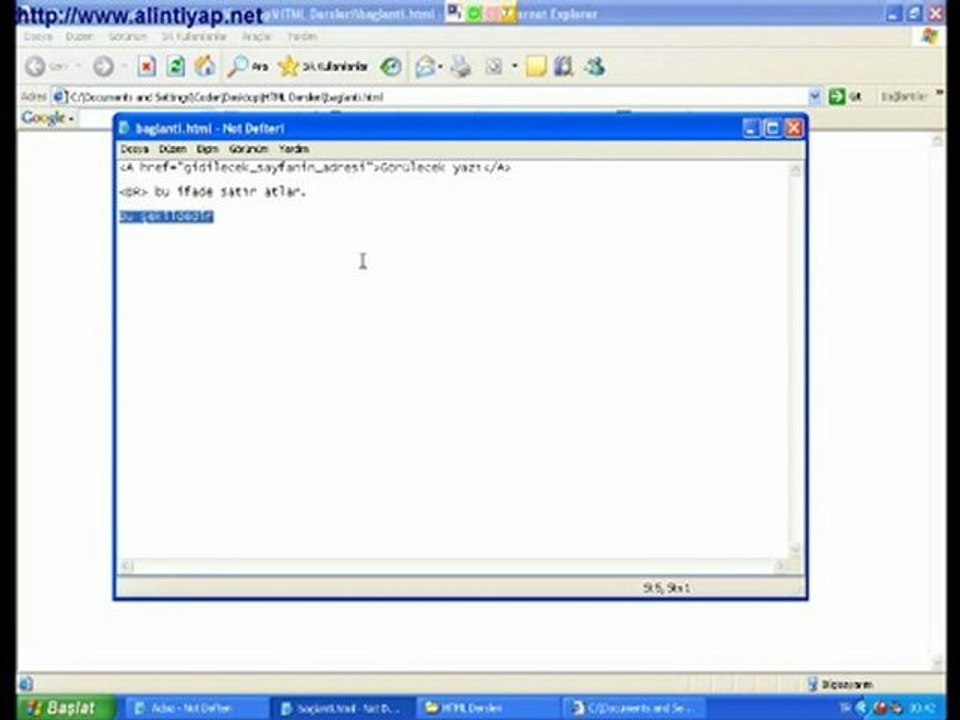Go to the Home page icon
960x720 pixels.
pos(205,66)
